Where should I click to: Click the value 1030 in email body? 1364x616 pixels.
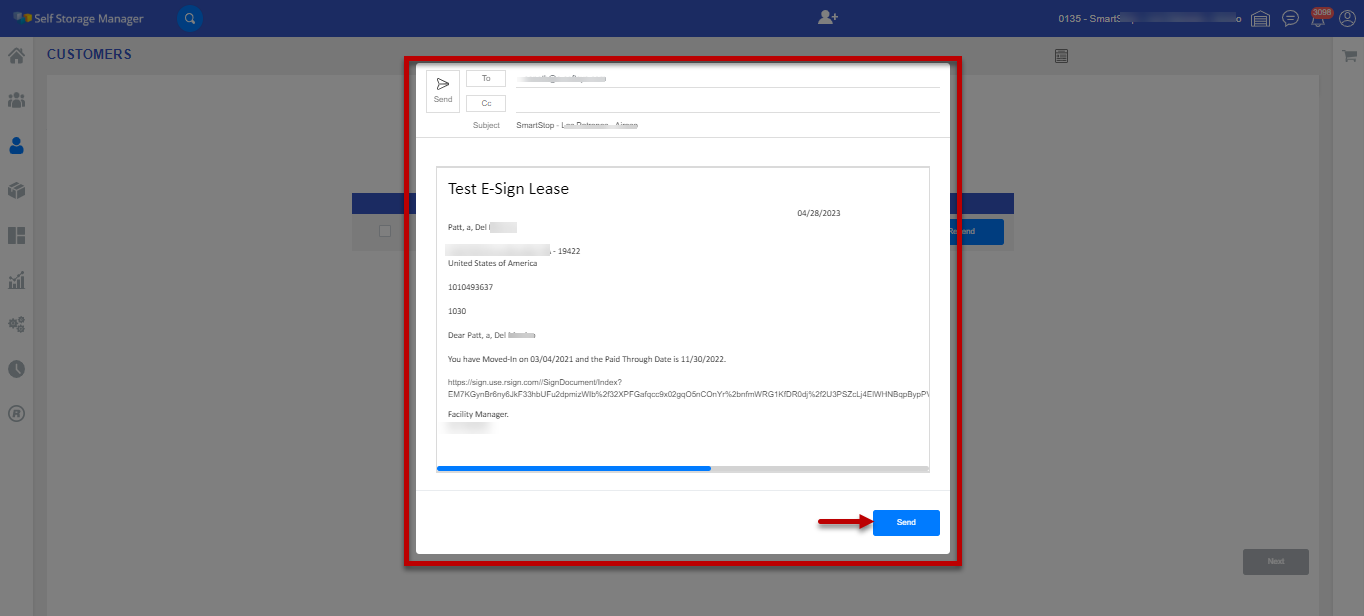[457, 311]
